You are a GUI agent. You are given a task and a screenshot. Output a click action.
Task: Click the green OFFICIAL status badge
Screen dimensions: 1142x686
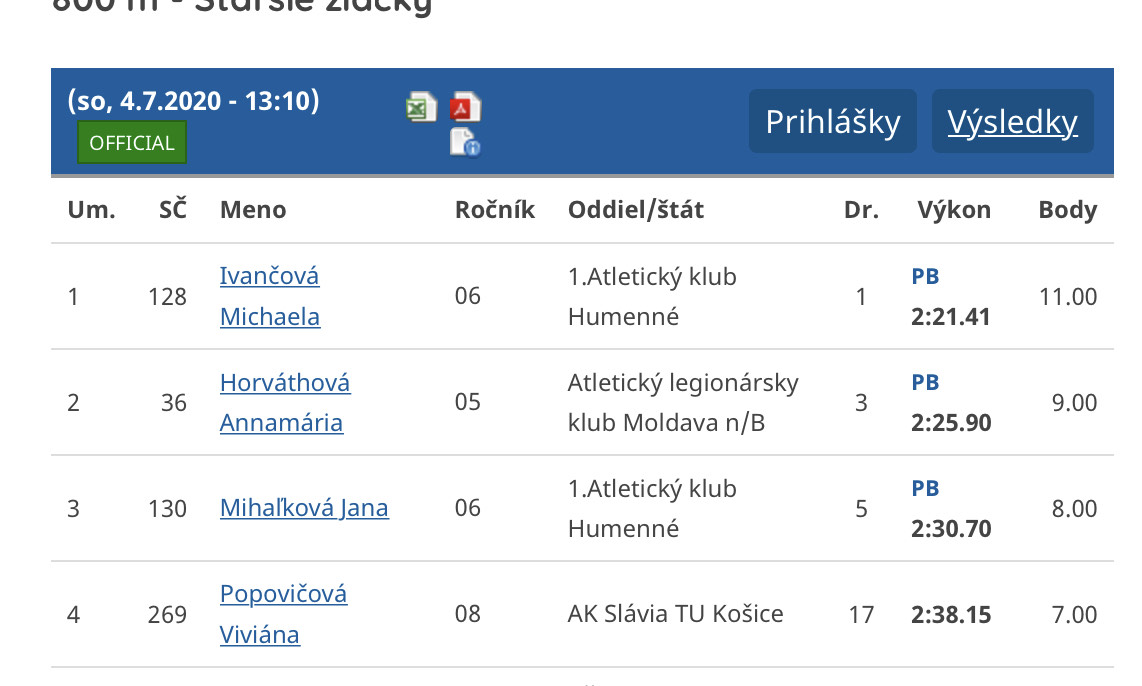tap(132, 143)
